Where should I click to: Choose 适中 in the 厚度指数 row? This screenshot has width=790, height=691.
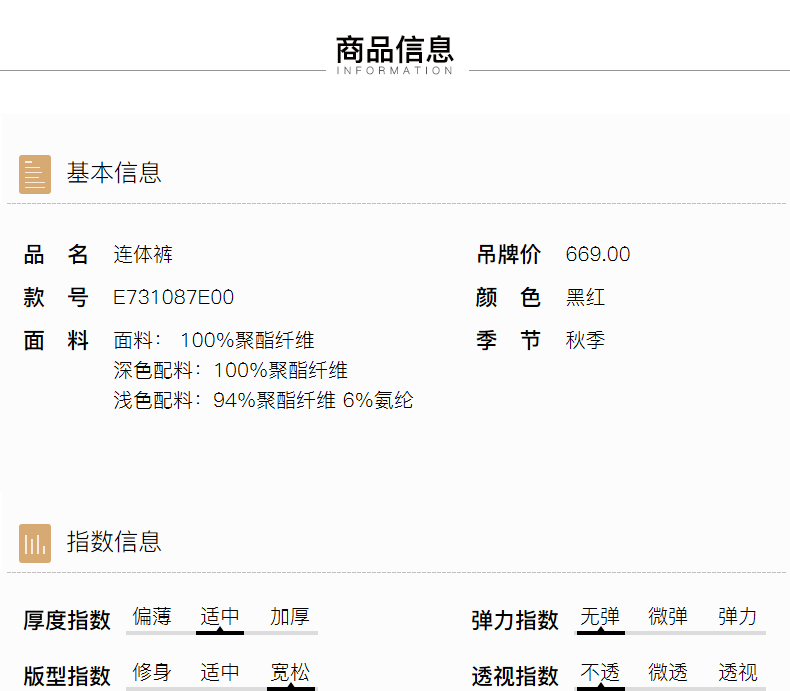click(220, 617)
